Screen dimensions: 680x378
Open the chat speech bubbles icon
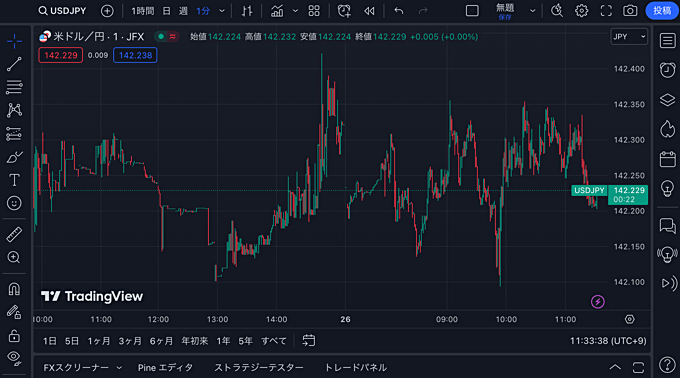tap(667, 226)
